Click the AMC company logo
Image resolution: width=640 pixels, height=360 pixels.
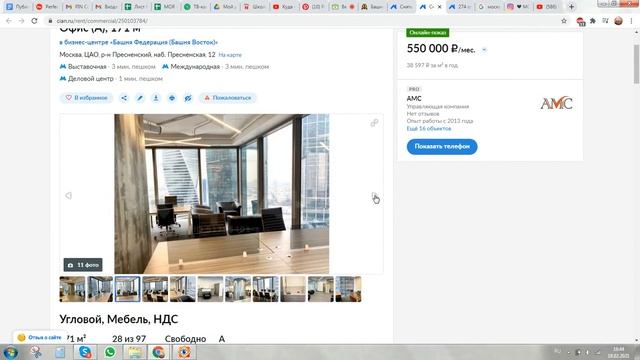(x=556, y=103)
